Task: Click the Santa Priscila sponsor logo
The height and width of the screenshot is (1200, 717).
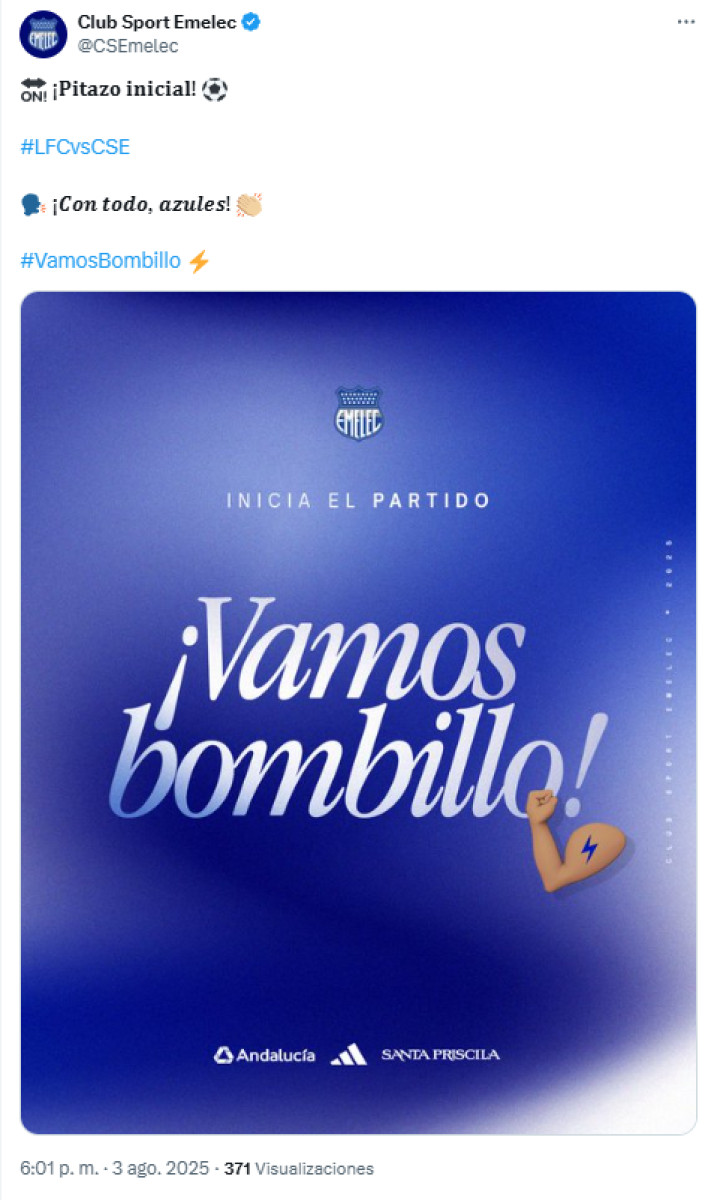Action: (x=440, y=1055)
